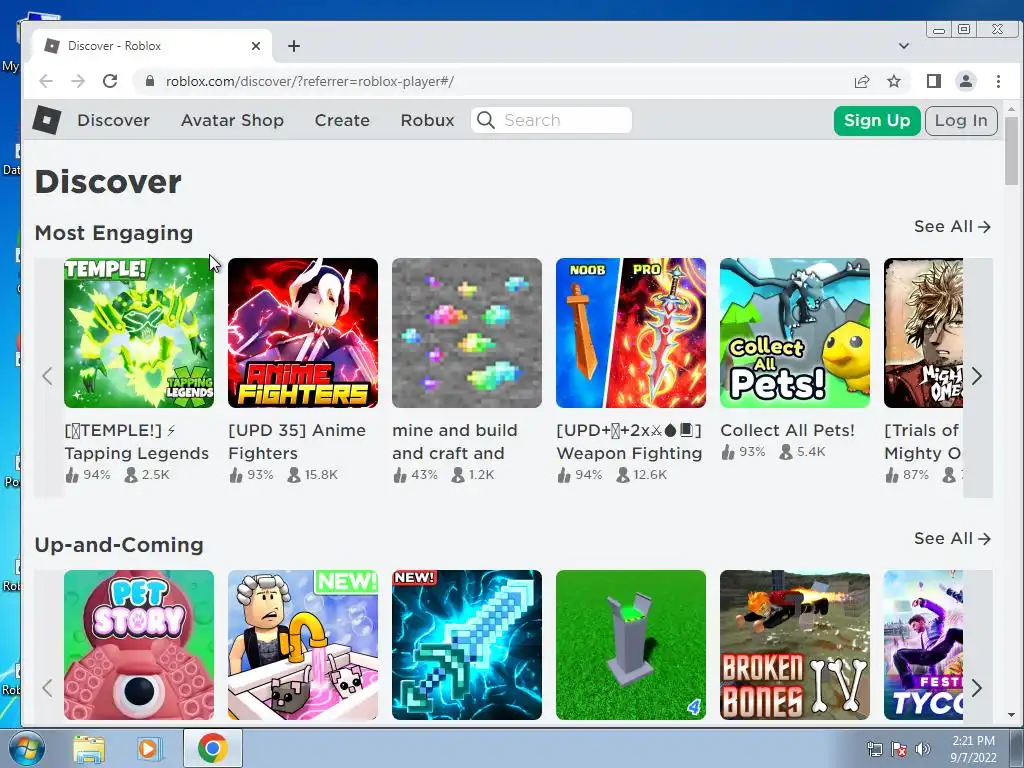Open Tapping Legends game thumbnail
1024x768 pixels.
pyautogui.click(x=139, y=333)
